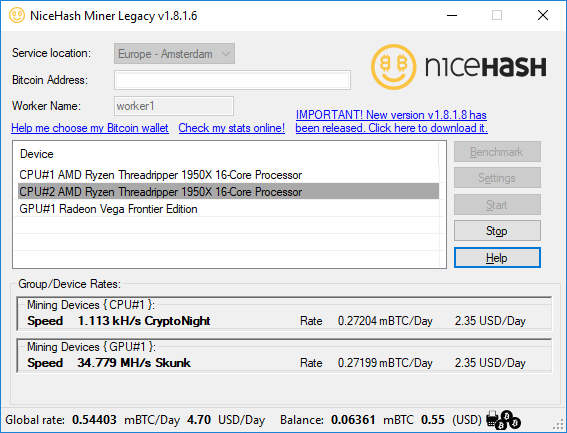
Task: Click 'Mining Devices { CPU#1 }' group label
Action: click(91, 305)
